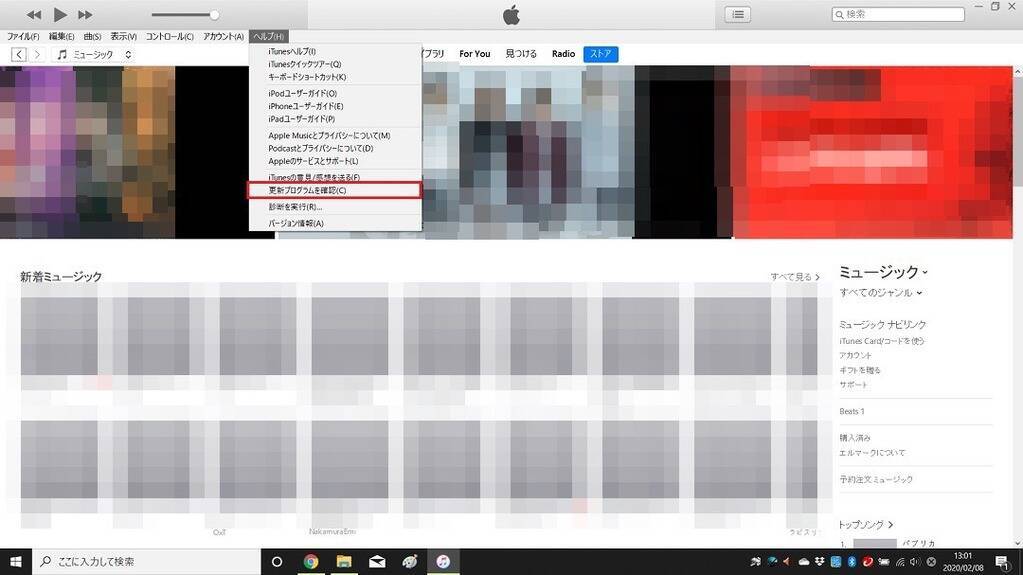Switch to the For You tab
This screenshot has height=575, width=1023.
click(474, 54)
